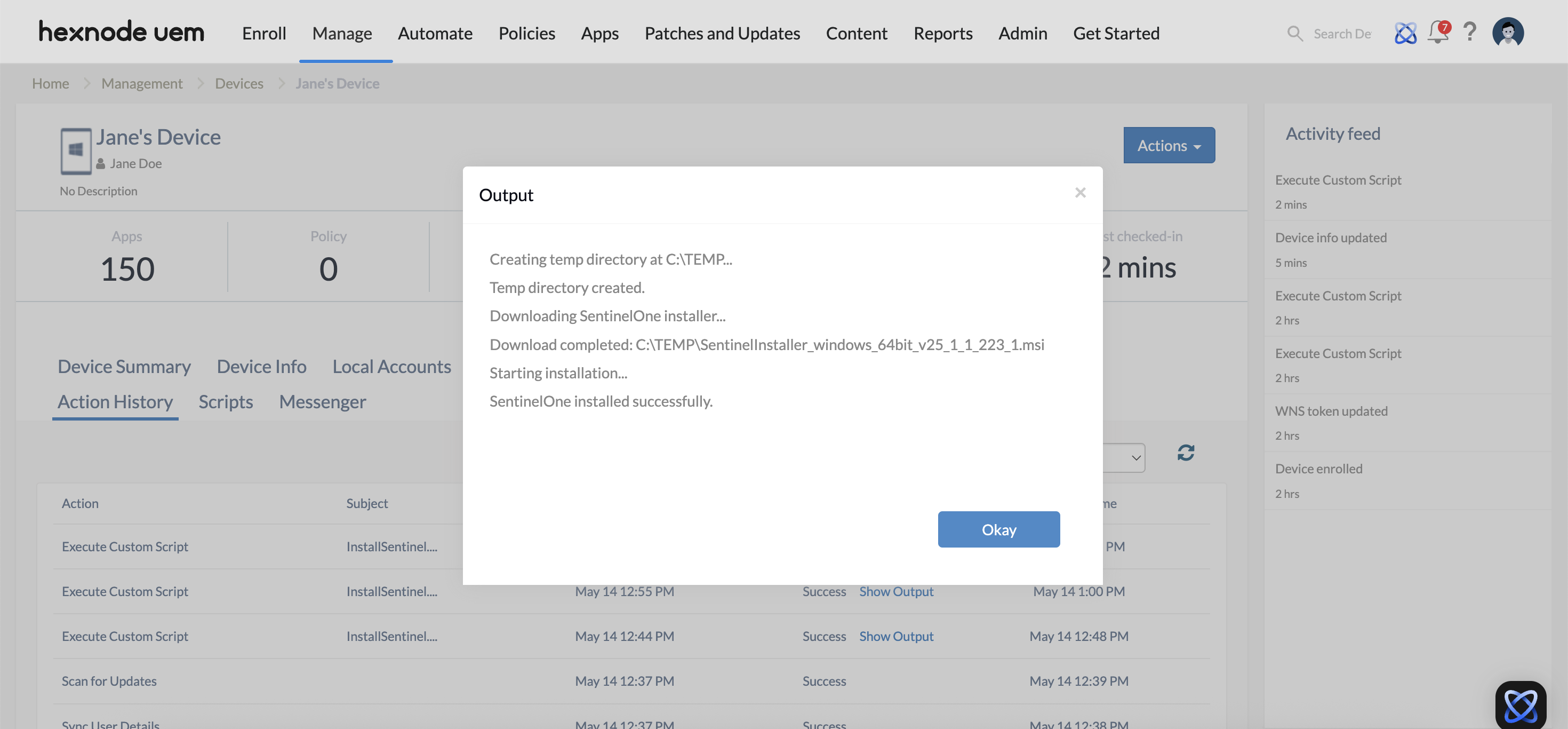Switch to Device Summary tab

(124, 366)
